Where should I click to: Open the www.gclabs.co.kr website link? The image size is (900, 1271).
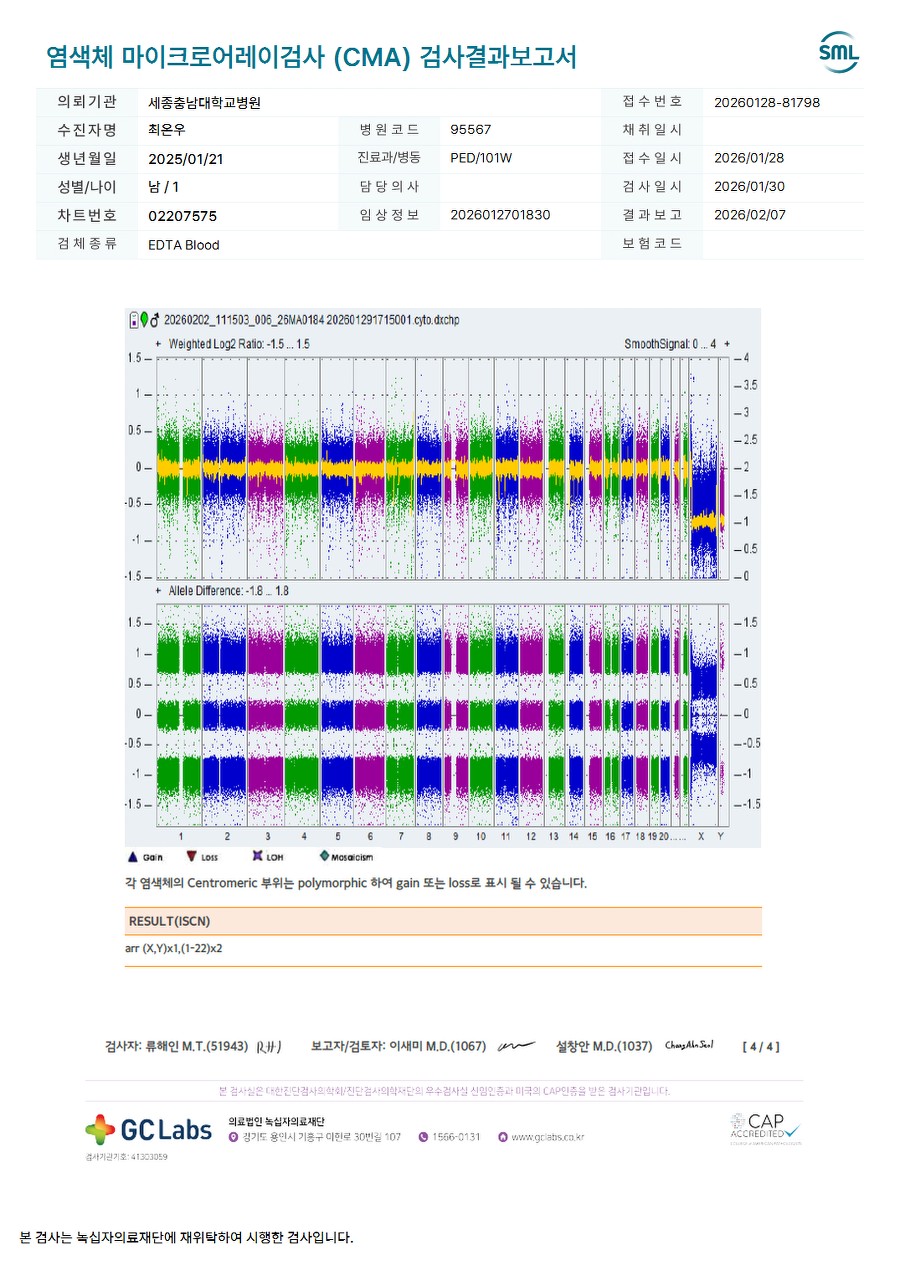(547, 1137)
